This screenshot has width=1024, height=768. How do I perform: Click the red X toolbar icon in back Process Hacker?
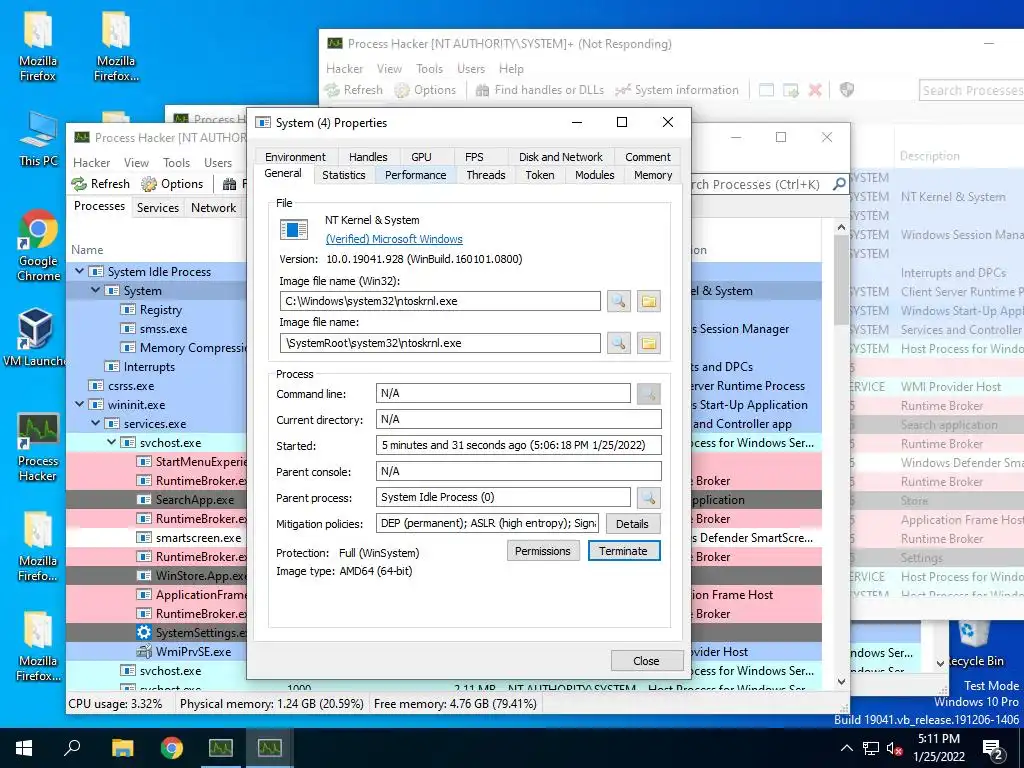[x=815, y=90]
